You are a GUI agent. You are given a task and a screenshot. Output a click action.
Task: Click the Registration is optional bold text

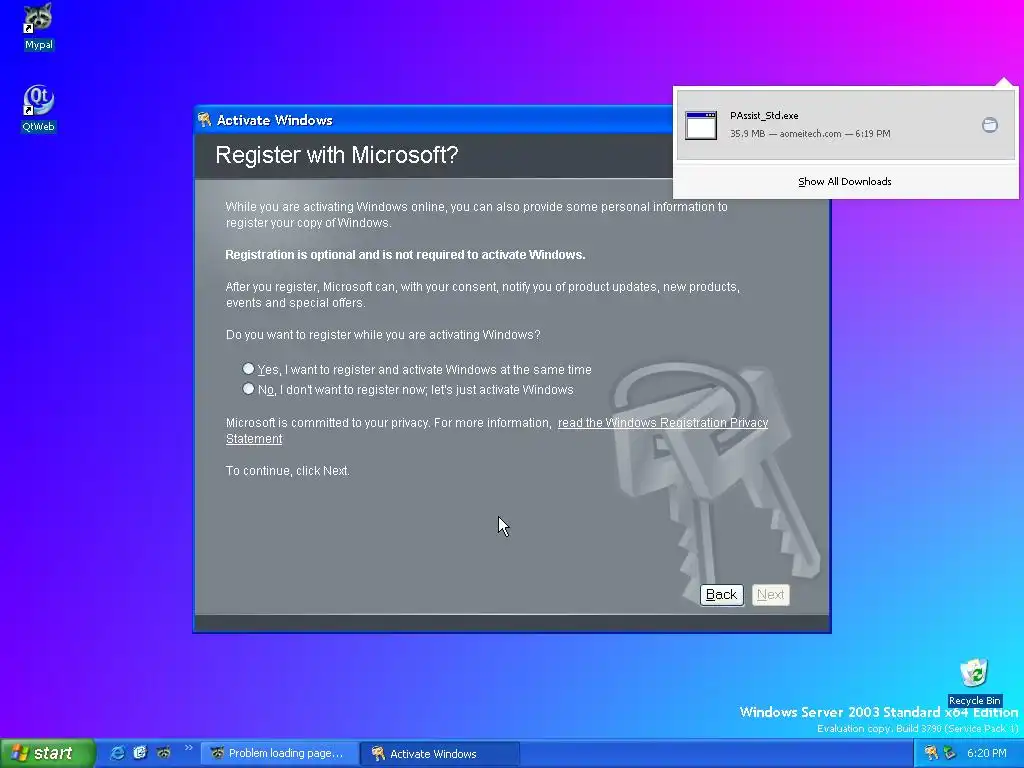(405, 255)
